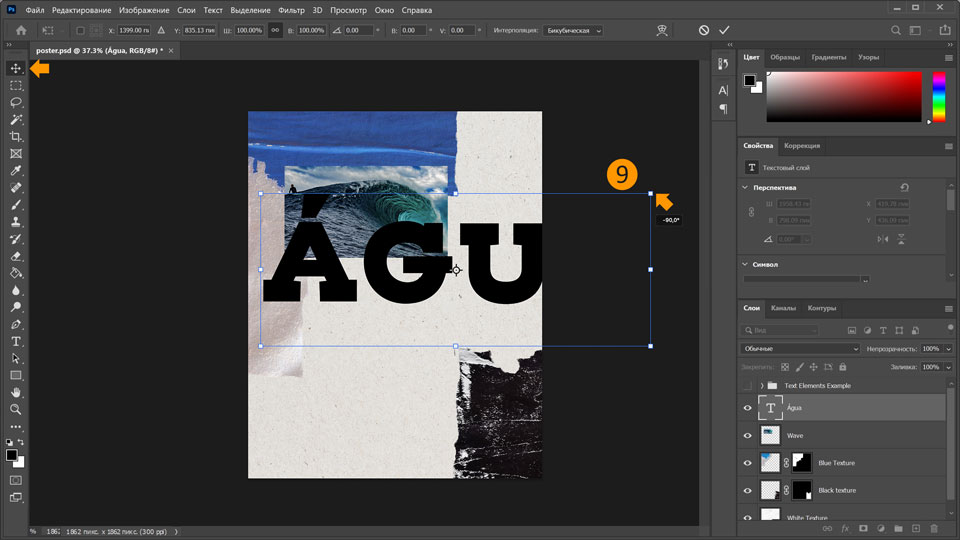Open the Слои menu
The height and width of the screenshot is (540, 960).
[186, 10]
